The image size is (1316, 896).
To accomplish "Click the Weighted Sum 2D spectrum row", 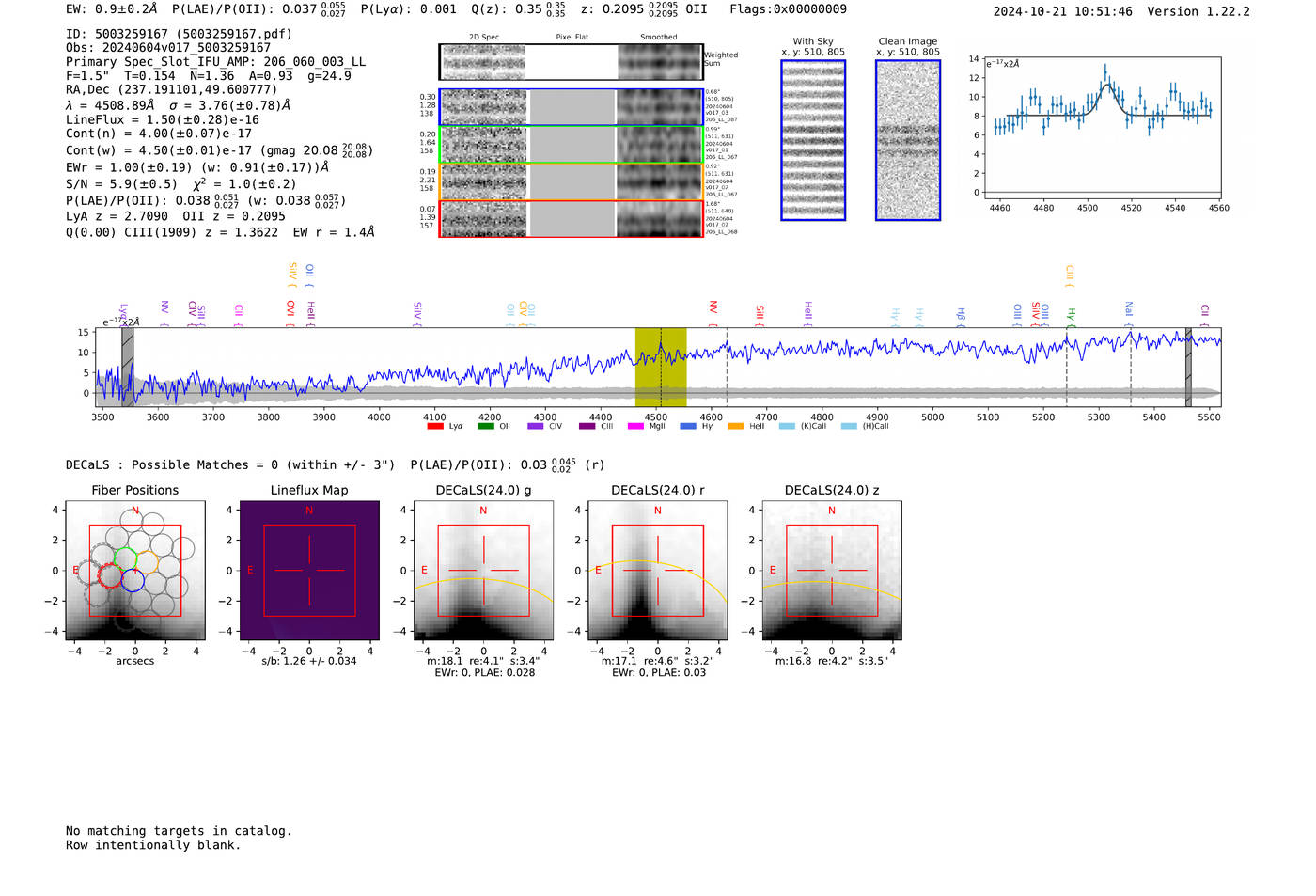I will (x=571, y=62).
